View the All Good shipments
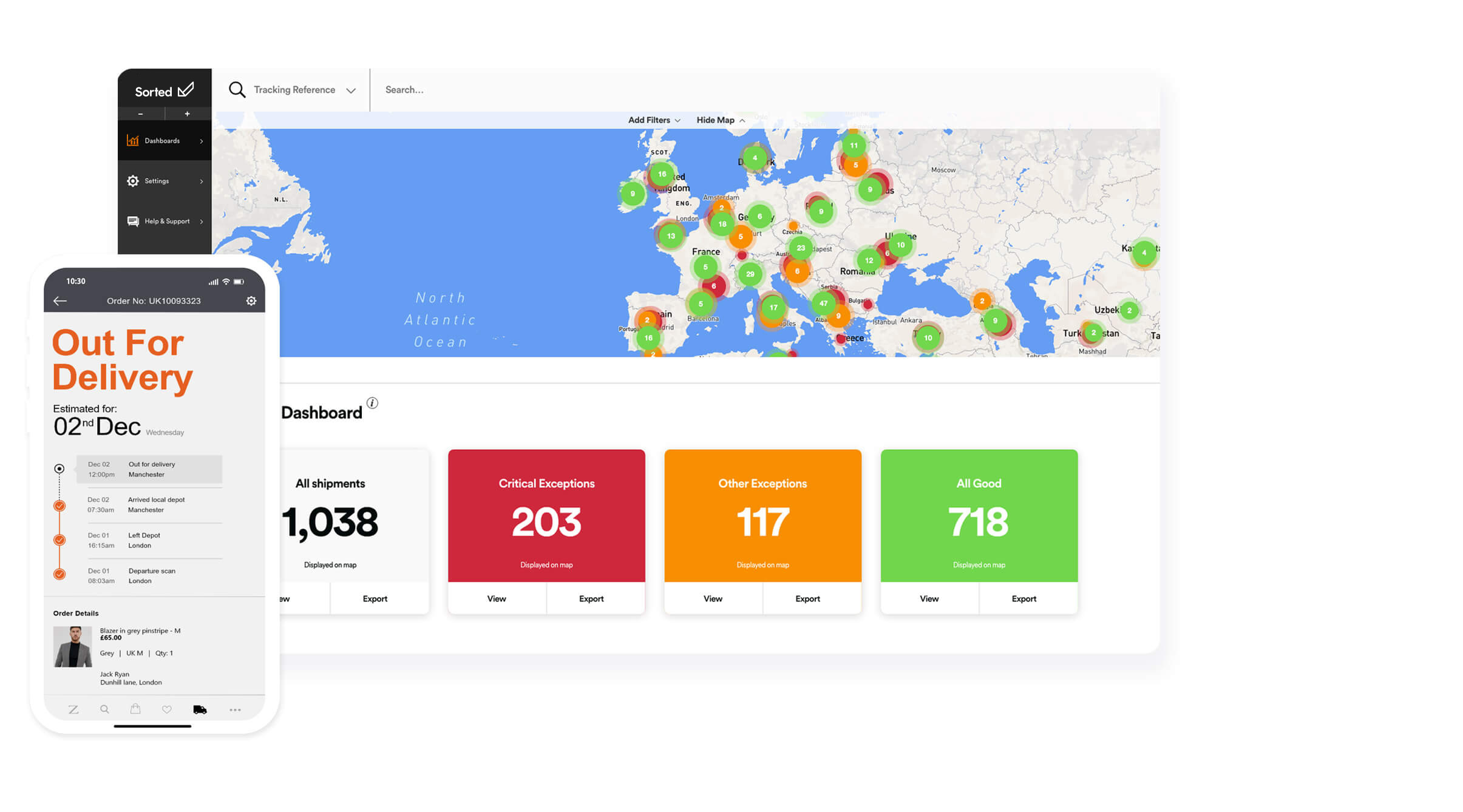This screenshot has width=1463, height=812. [x=929, y=598]
